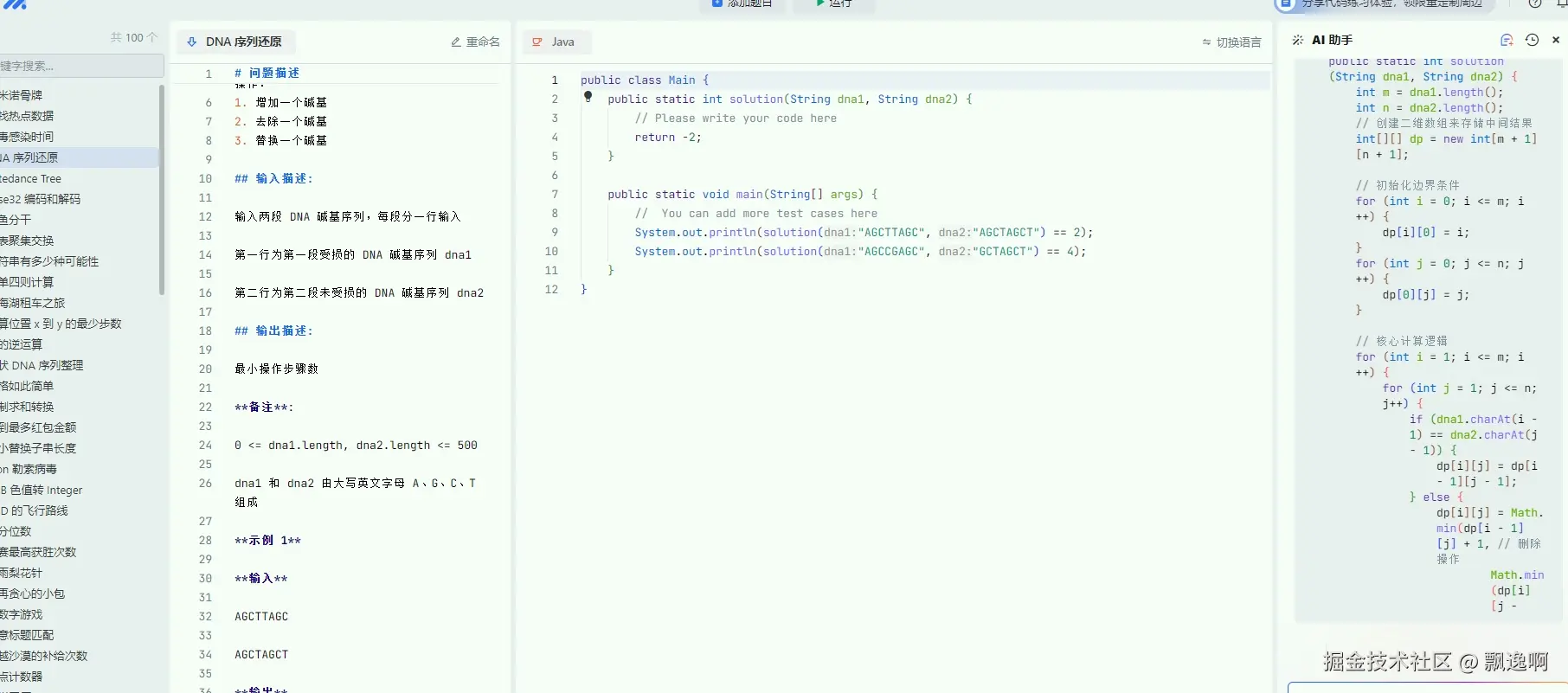This screenshot has width=1568, height=693.
Task: Click the 添加题目 button
Action: click(x=742, y=4)
